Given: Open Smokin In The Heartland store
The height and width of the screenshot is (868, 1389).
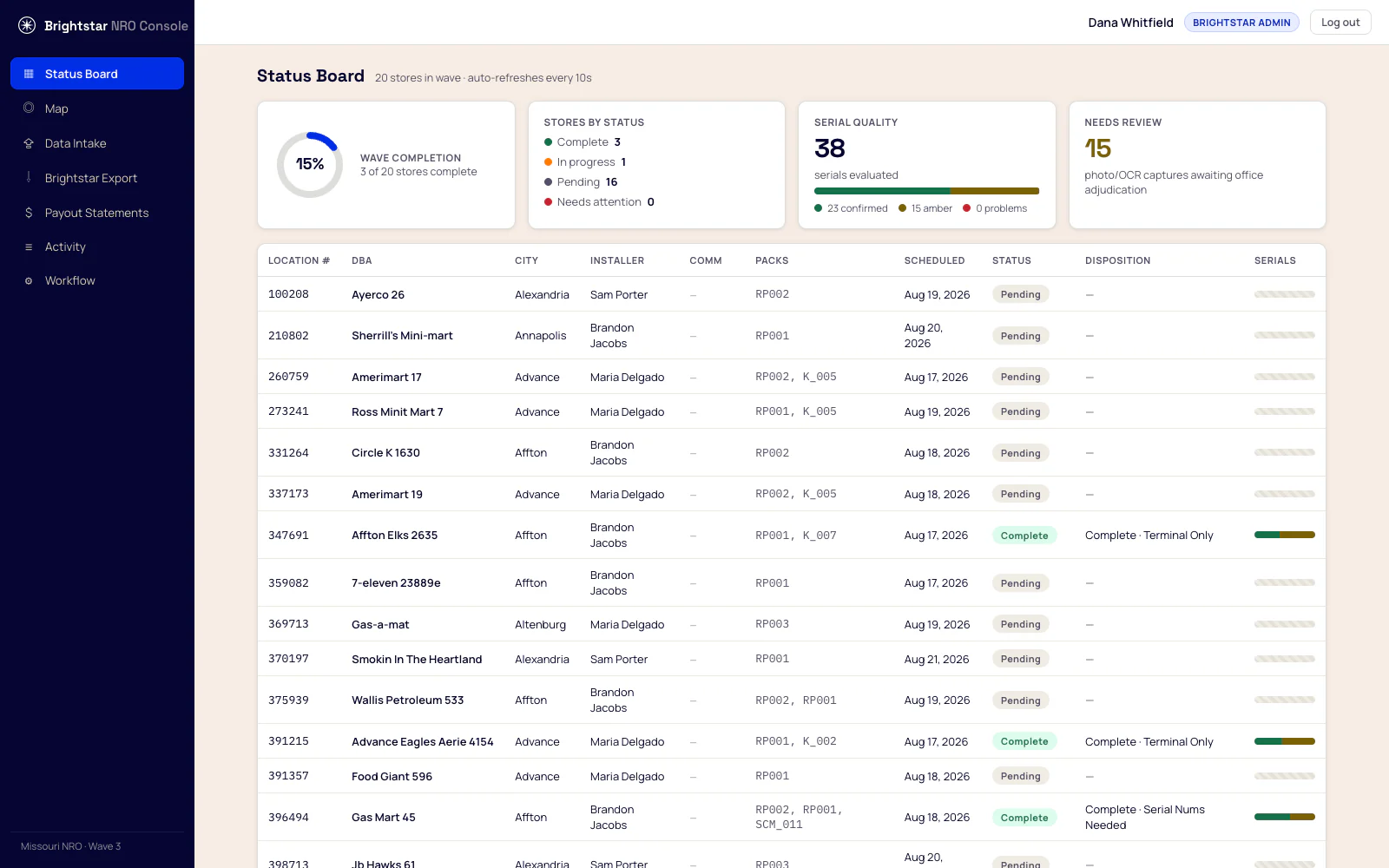Looking at the screenshot, I should pos(417,660).
